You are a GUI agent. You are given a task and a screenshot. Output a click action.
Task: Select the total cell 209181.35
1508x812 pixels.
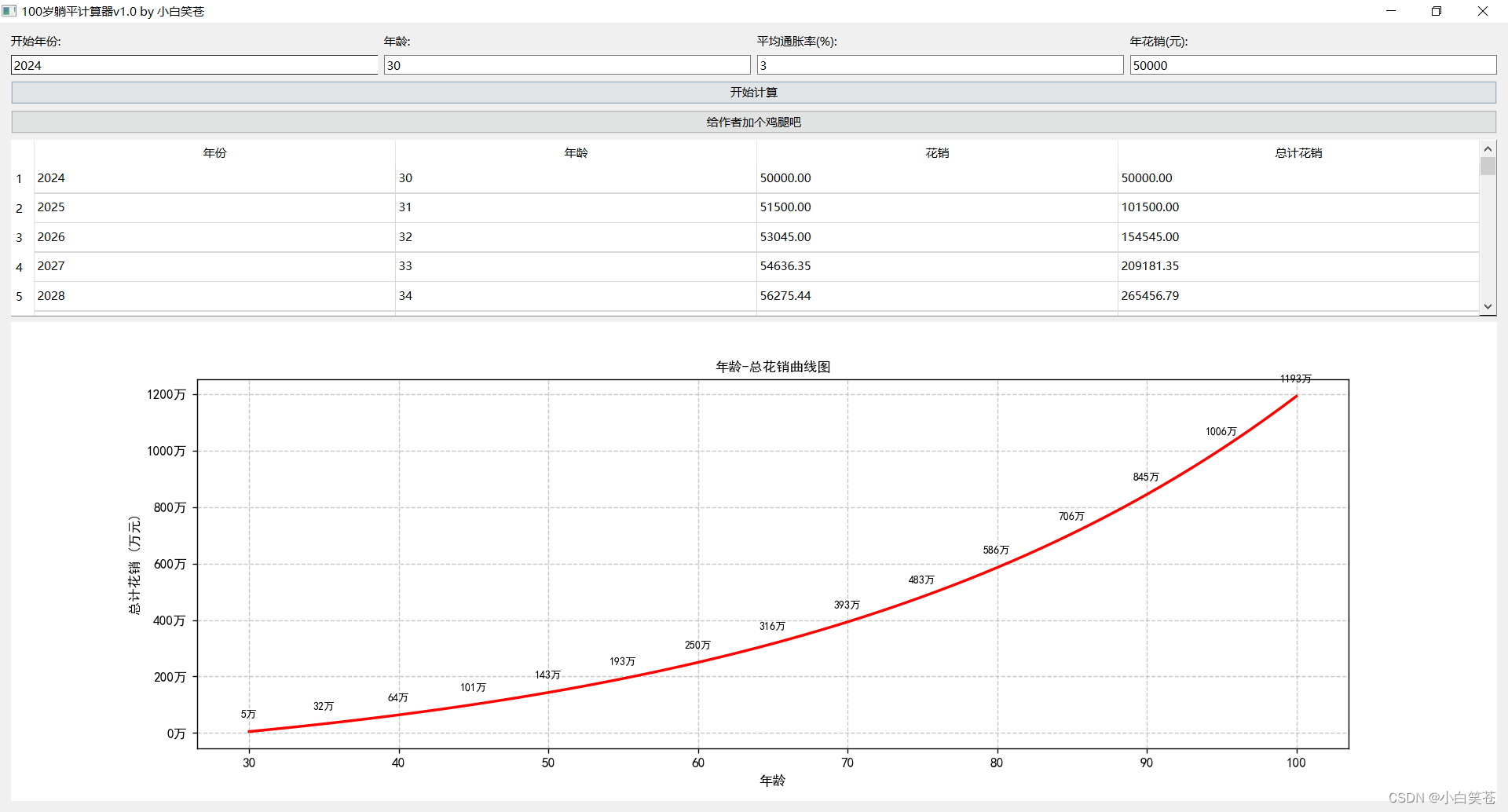point(1298,266)
